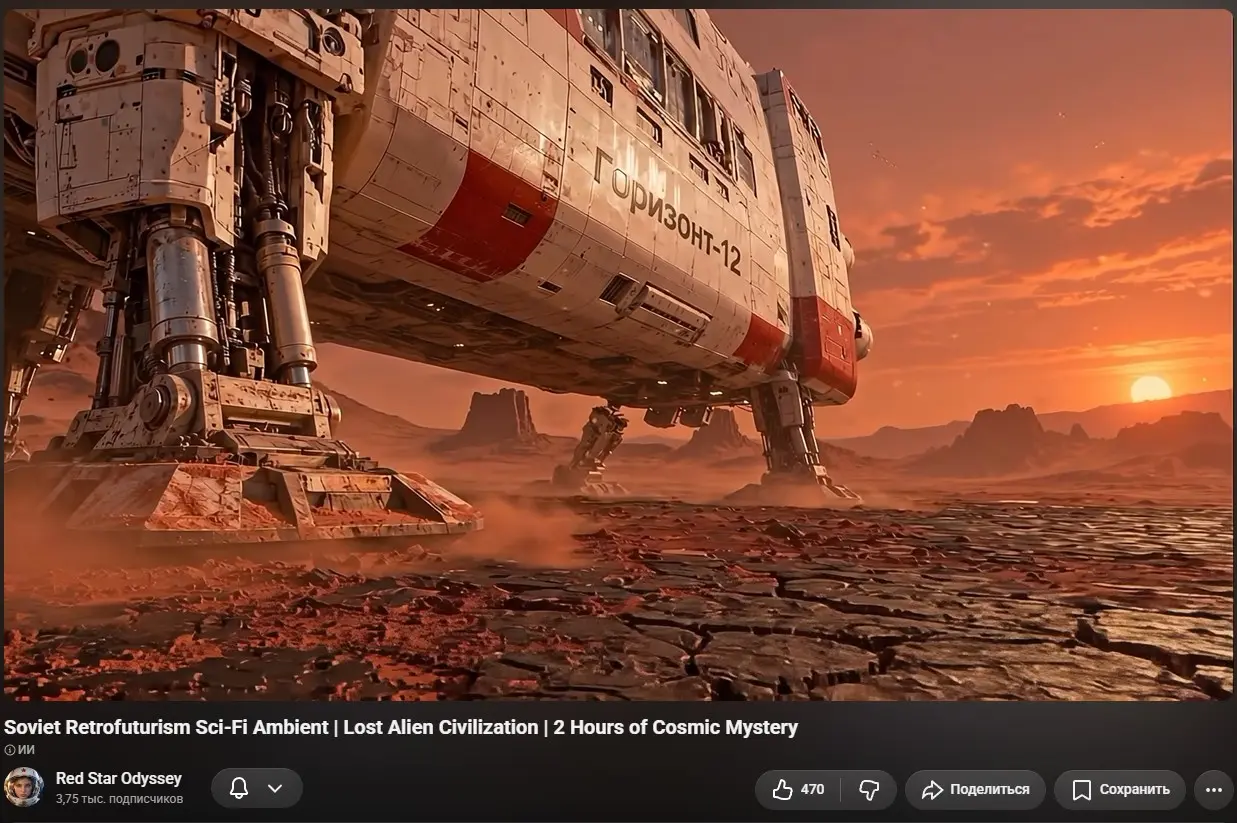This screenshot has height=823, width=1237.
Task: Click the Поделиться share button
Action: (x=975, y=789)
